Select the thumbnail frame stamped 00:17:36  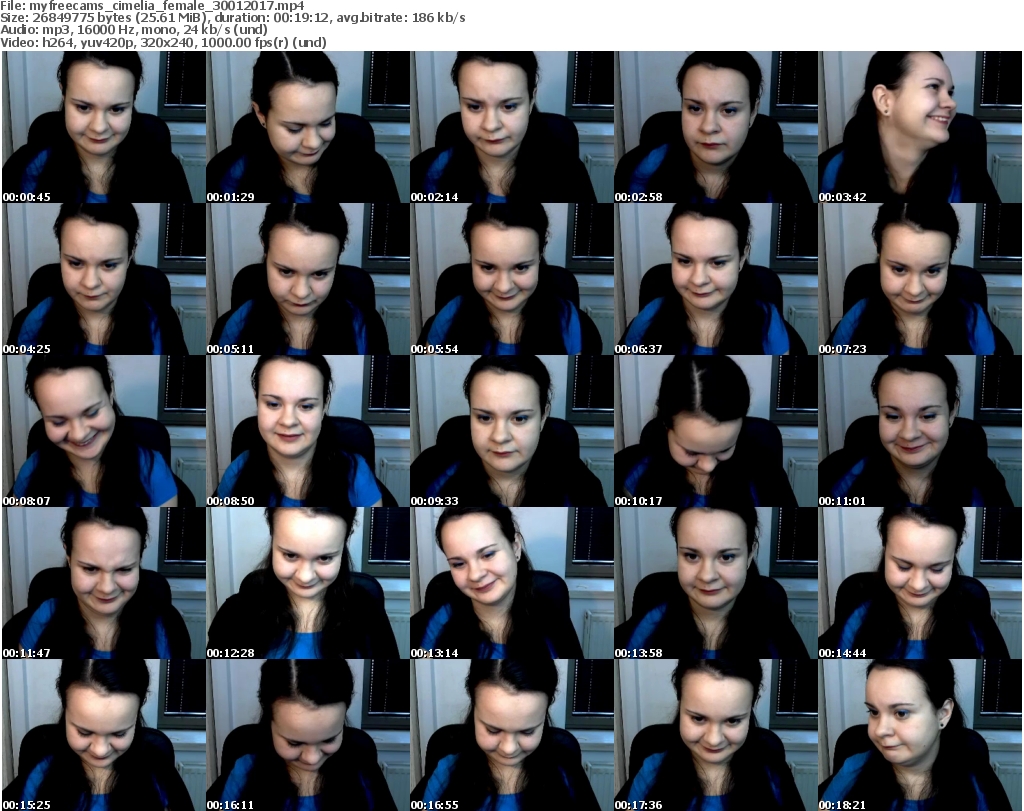pos(716,735)
